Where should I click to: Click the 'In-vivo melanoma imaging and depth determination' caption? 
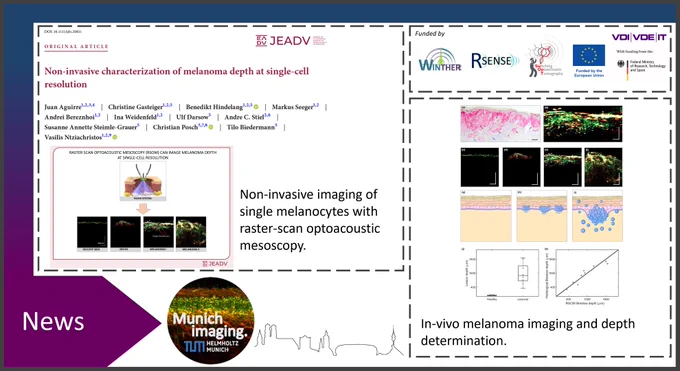tap(528, 332)
